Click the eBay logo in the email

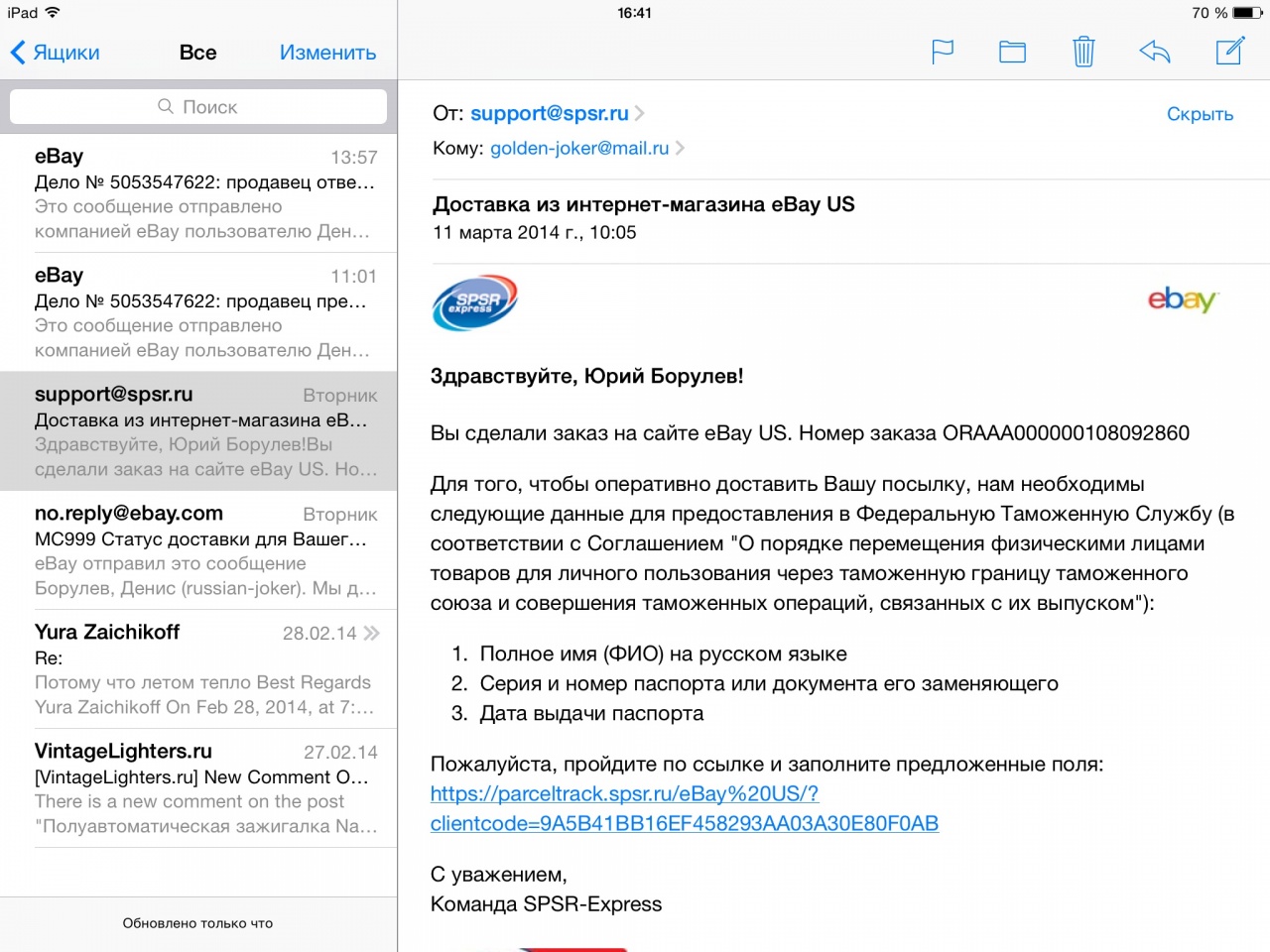[1182, 299]
